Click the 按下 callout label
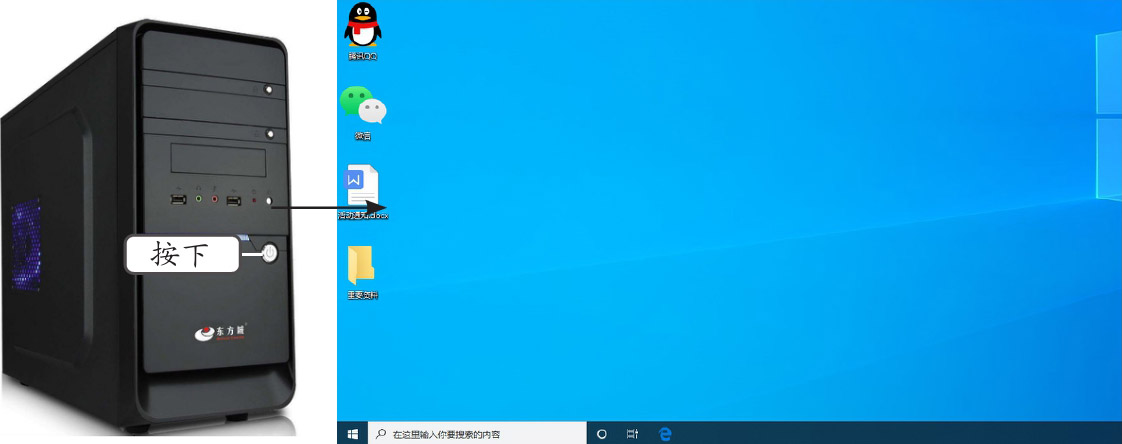 pyautogui.click(x=181, y=255)
